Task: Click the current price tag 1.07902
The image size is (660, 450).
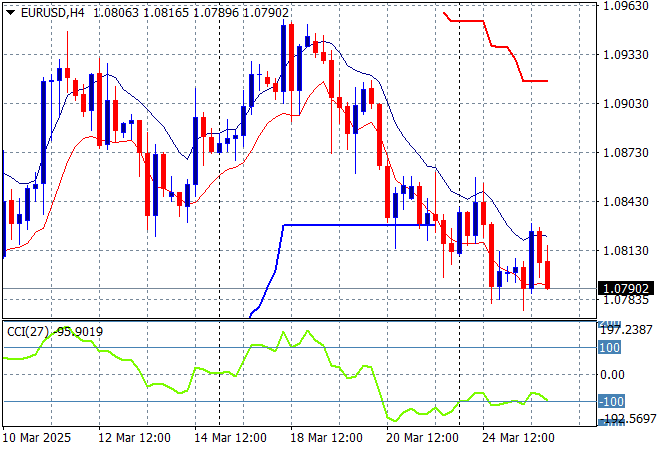Action: 626,288
